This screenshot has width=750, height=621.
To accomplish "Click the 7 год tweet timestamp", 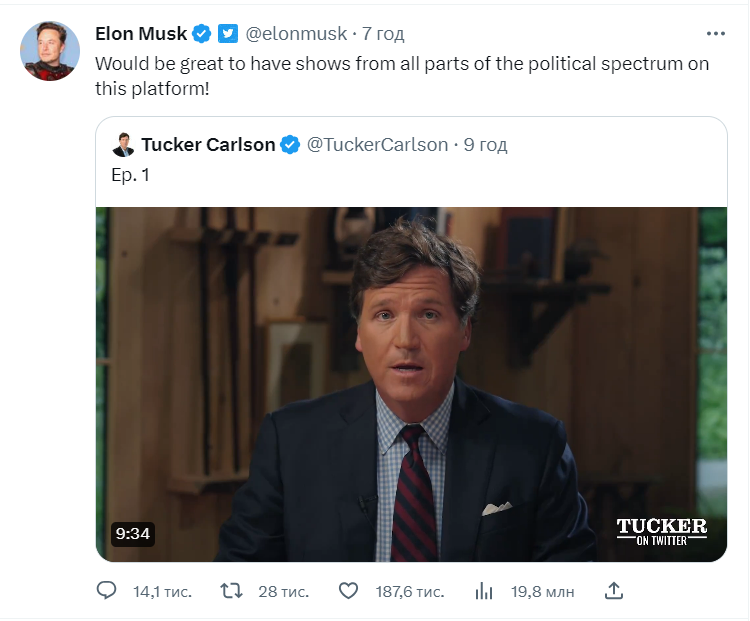I will tap(383, 33).
